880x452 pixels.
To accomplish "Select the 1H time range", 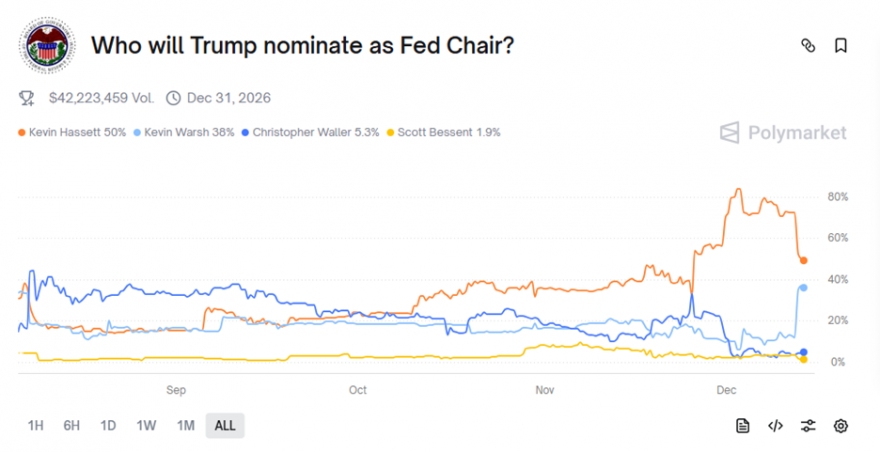I will pyautogui.click(x=36, y=426).
